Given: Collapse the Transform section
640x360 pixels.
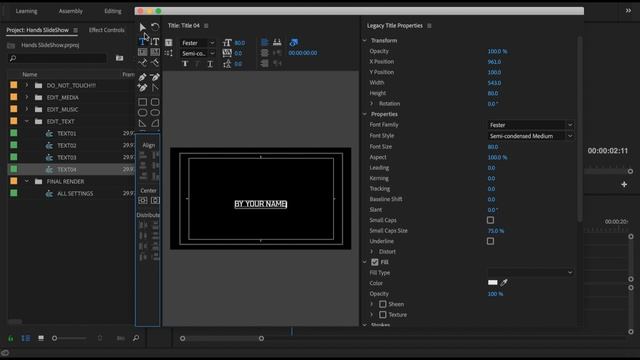Looking at the screenshot, I should coord(364,40).
